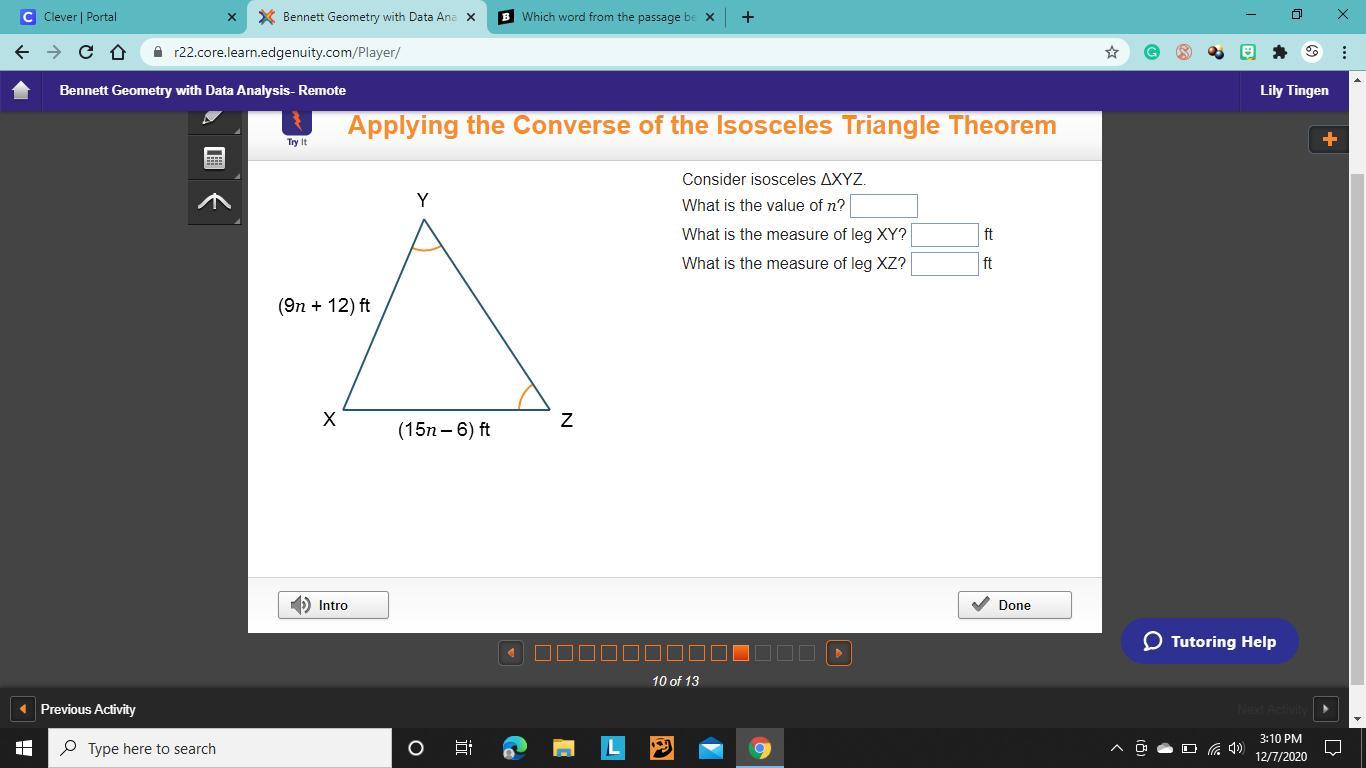Select the highlighted tenth frame square
The image size is (1366, 768).
[x=741, y=653]
